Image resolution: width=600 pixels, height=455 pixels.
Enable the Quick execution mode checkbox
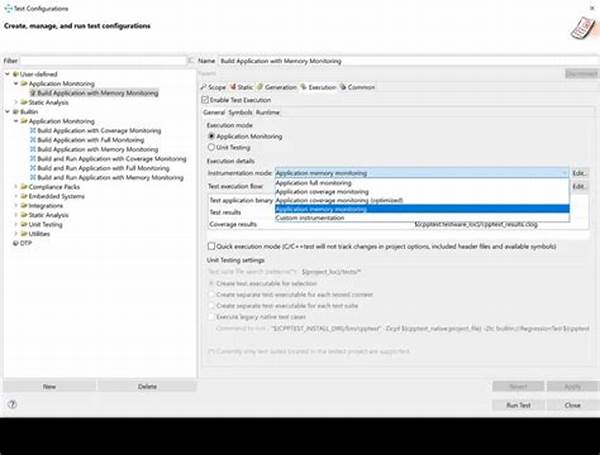tap(211, 245)
